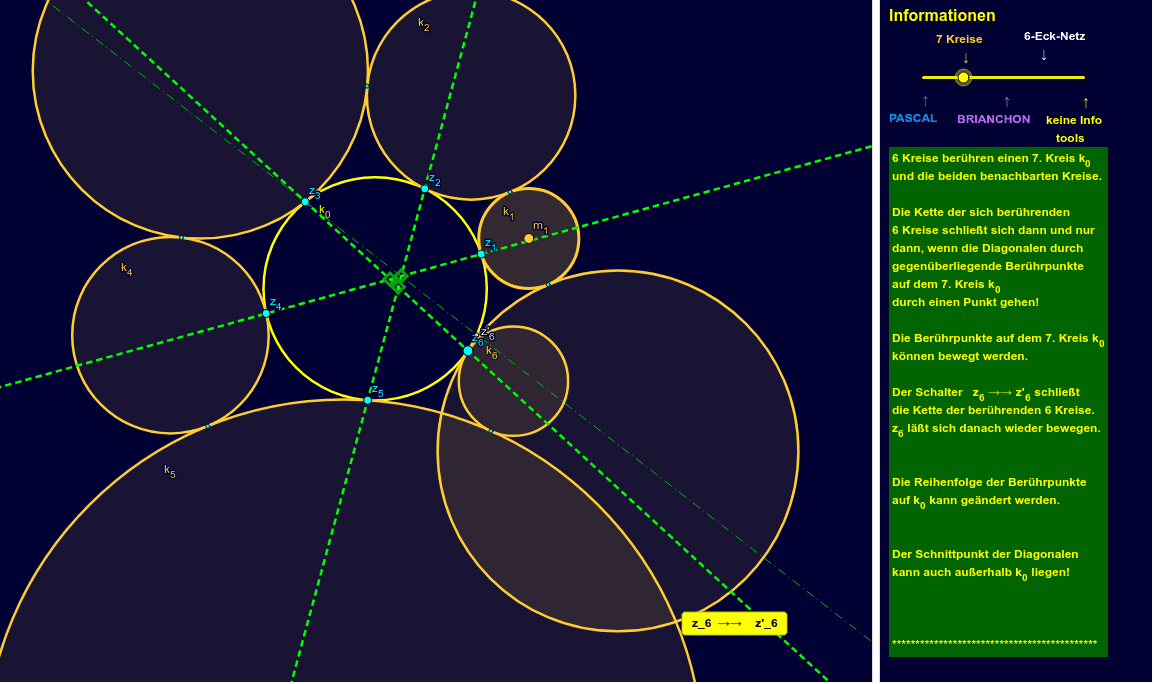This screenshot has height=684, width=1154.
Task: Click the up arrow above PASCAL
Action: (x=925, y=101)
